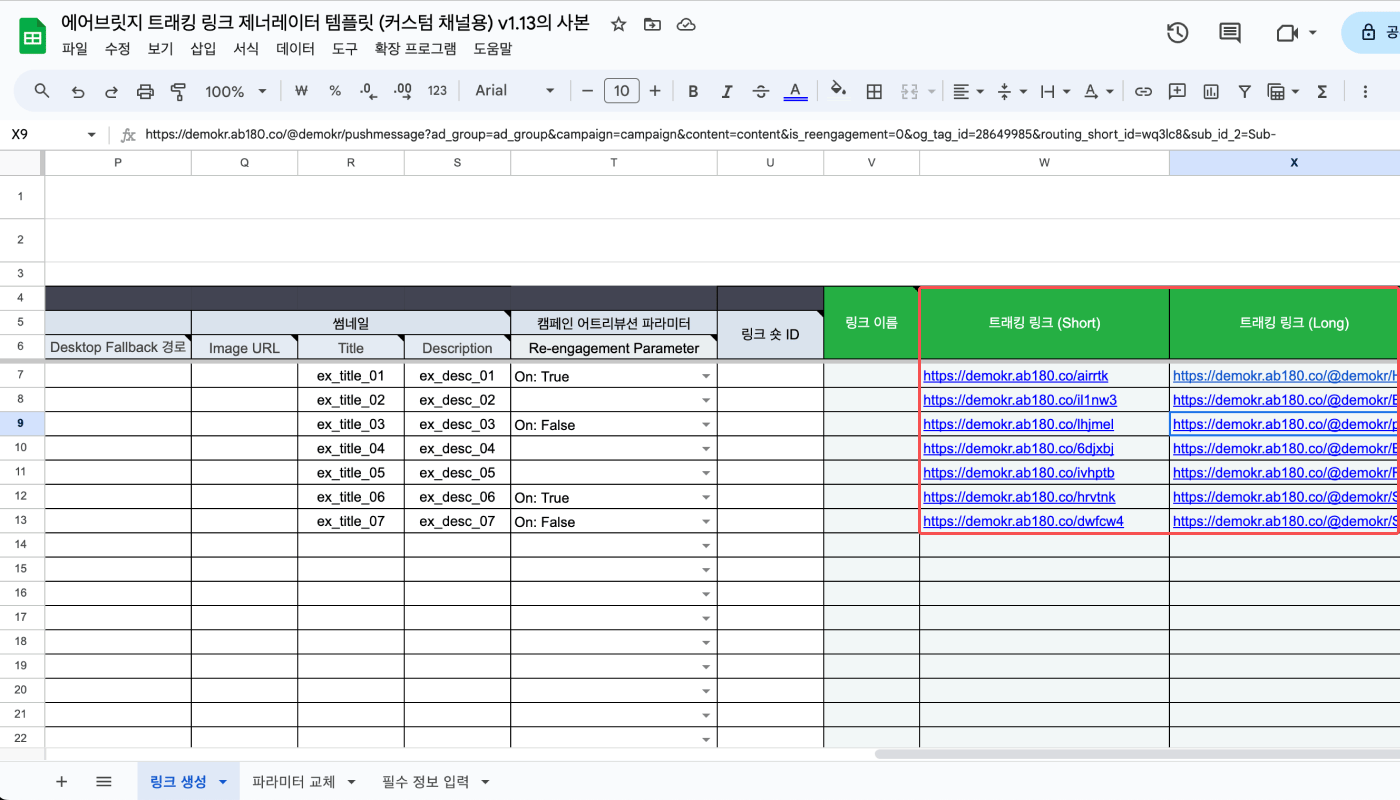The width and height of the screenshot is (1400, 800).
Task: Open the text color picker
Action: tap(795, 91)
